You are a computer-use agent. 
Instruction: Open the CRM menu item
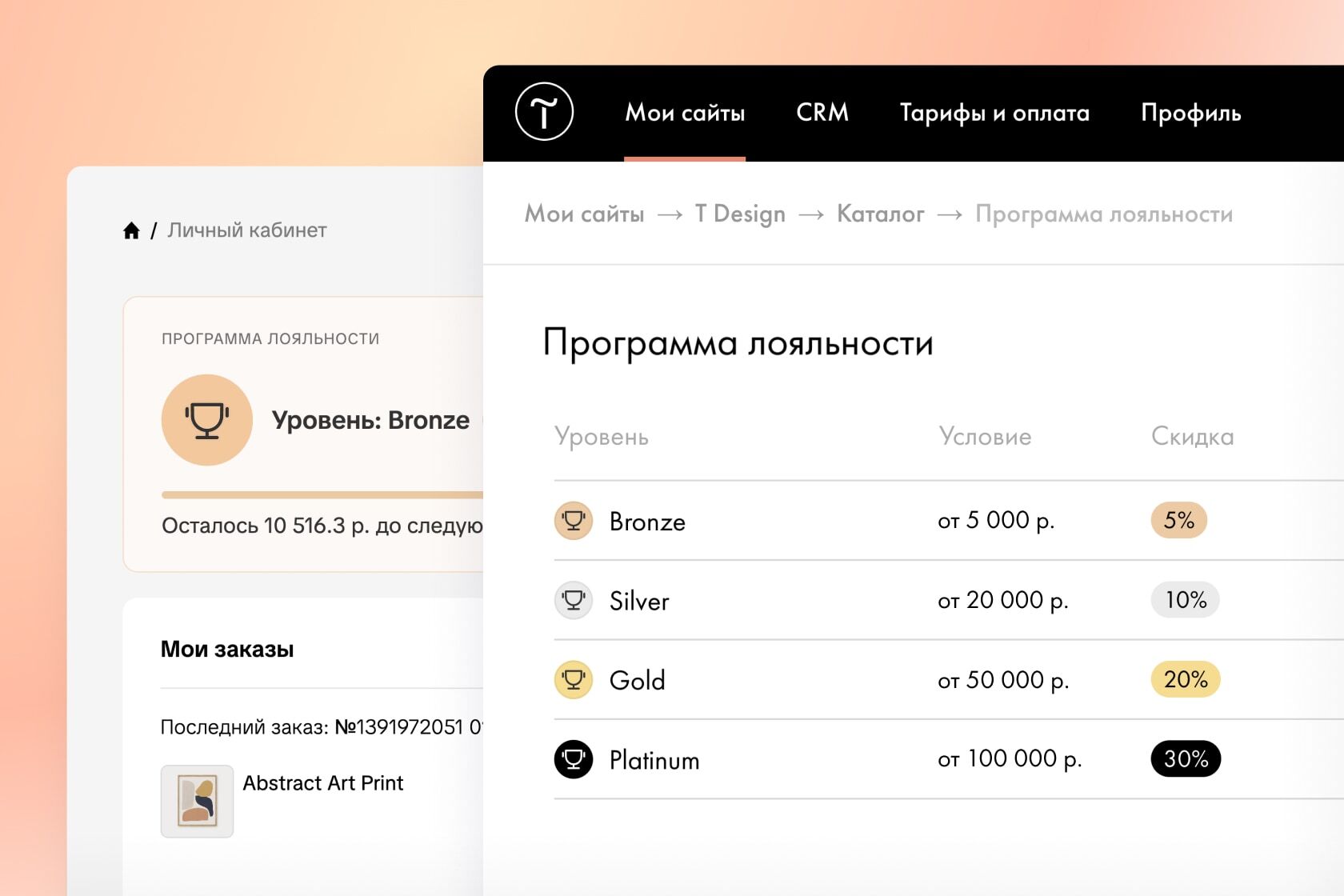[x=822, y=112]
